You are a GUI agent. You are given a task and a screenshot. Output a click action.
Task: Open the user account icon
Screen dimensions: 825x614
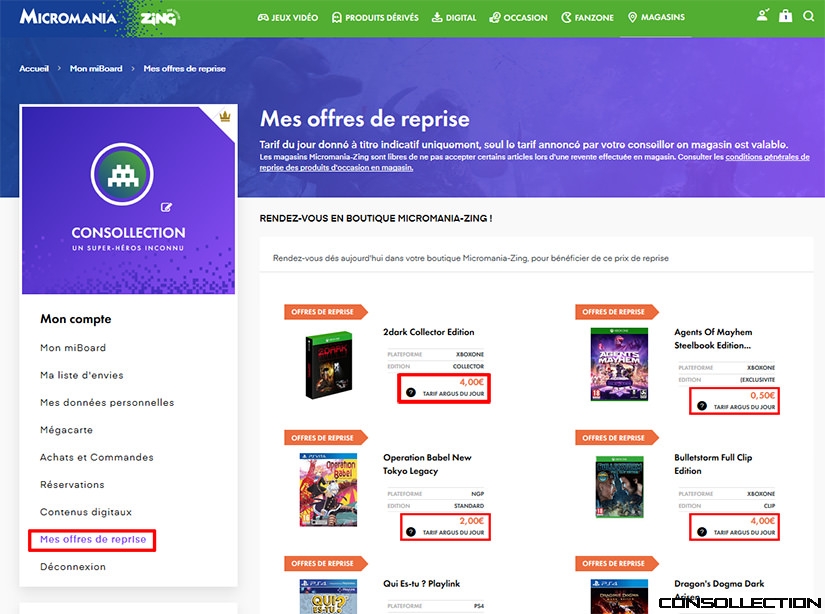pyautogui.click(x=762, y=15)
